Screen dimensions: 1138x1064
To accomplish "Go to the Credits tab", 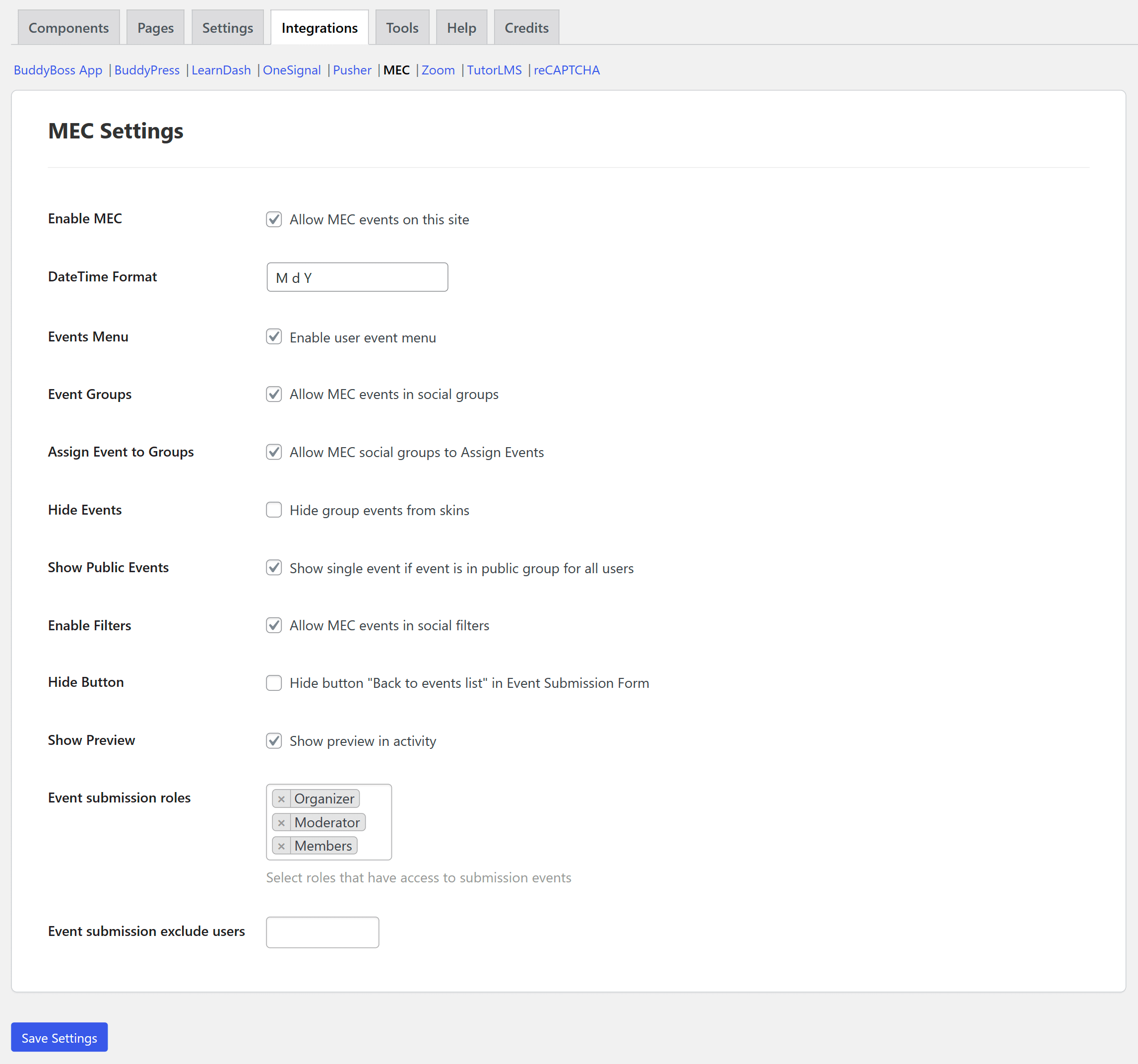I will pyautogui.click(x=526, y=27).
